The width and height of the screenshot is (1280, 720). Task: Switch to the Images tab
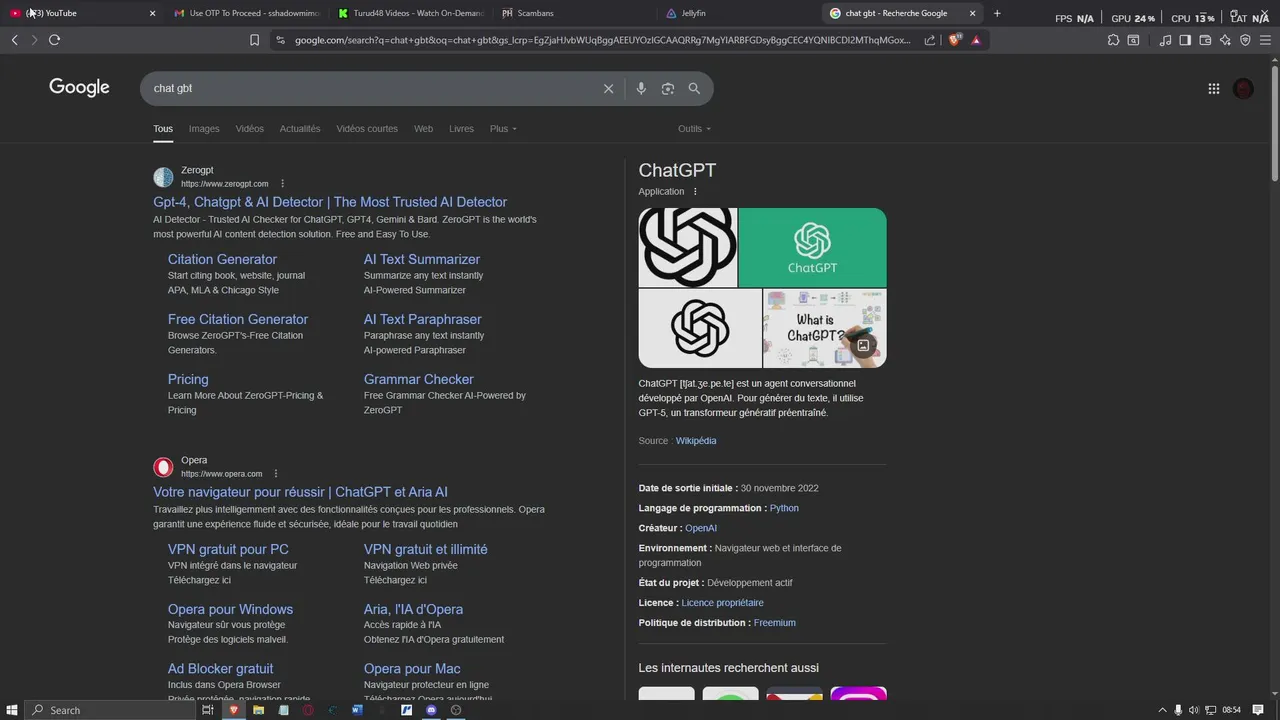click(x=204, y=129)
